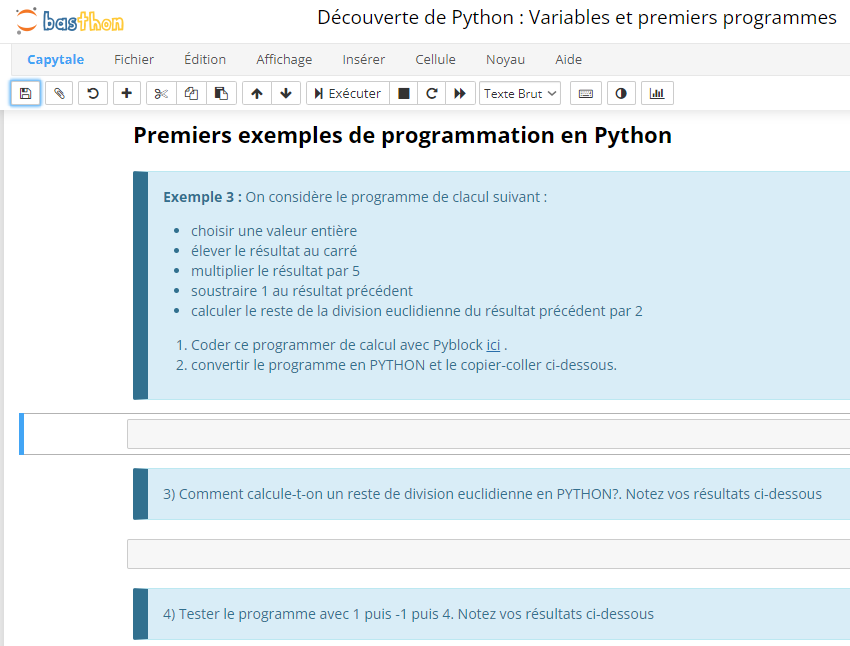Screen dimensions: 850x646
Task: Click the undo arrow toolbar icon
Action: click(x=93, y=93)
